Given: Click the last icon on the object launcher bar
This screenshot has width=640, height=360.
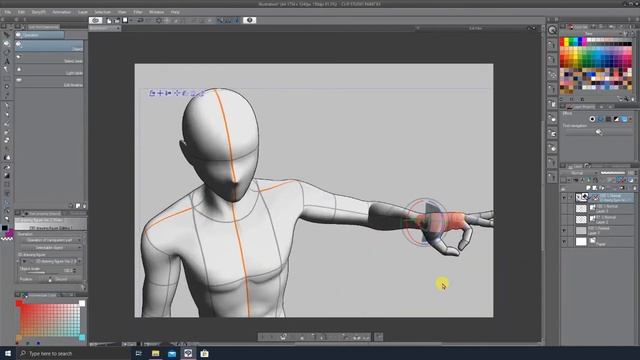Looking at the screenshot, I should (379, 337).
